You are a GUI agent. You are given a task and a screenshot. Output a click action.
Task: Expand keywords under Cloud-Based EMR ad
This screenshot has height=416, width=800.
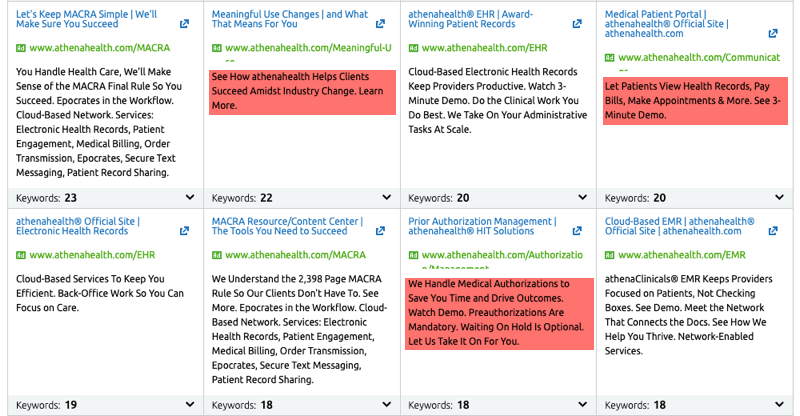coord(778,405)
